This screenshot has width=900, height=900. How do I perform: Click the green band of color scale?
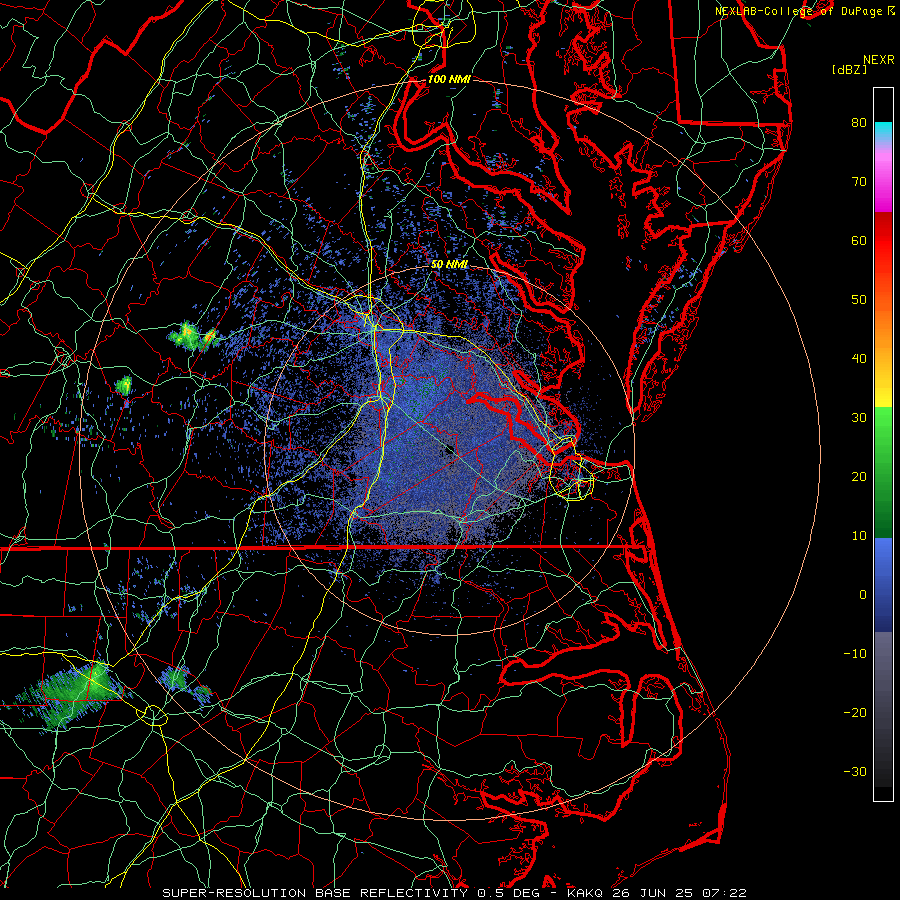point(883,472)
